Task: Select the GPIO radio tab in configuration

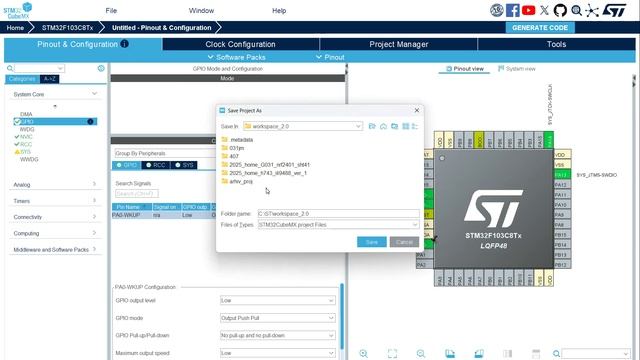Action: 126,165
